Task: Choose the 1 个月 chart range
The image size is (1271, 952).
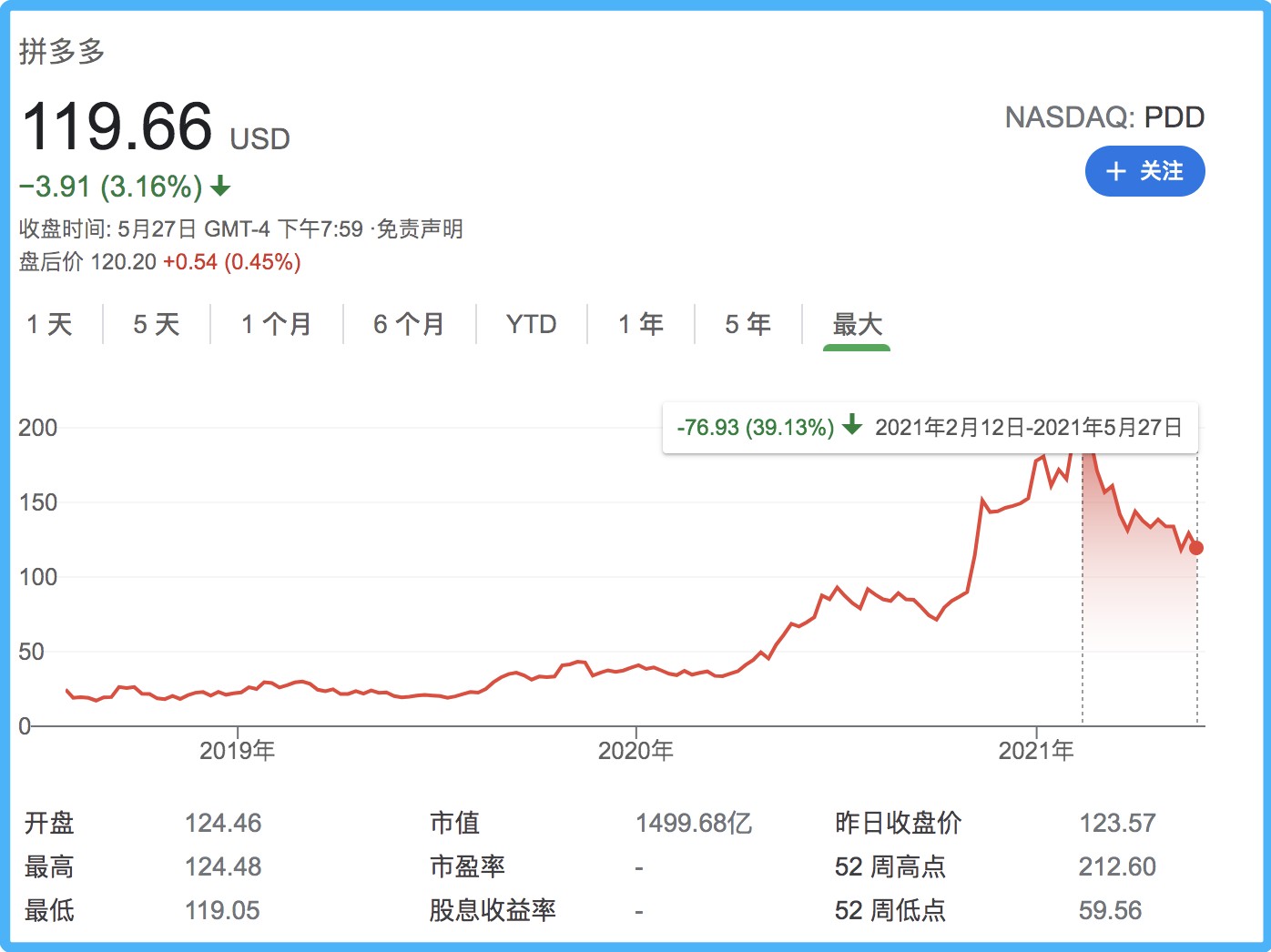Action: click(x=276, y=324)
